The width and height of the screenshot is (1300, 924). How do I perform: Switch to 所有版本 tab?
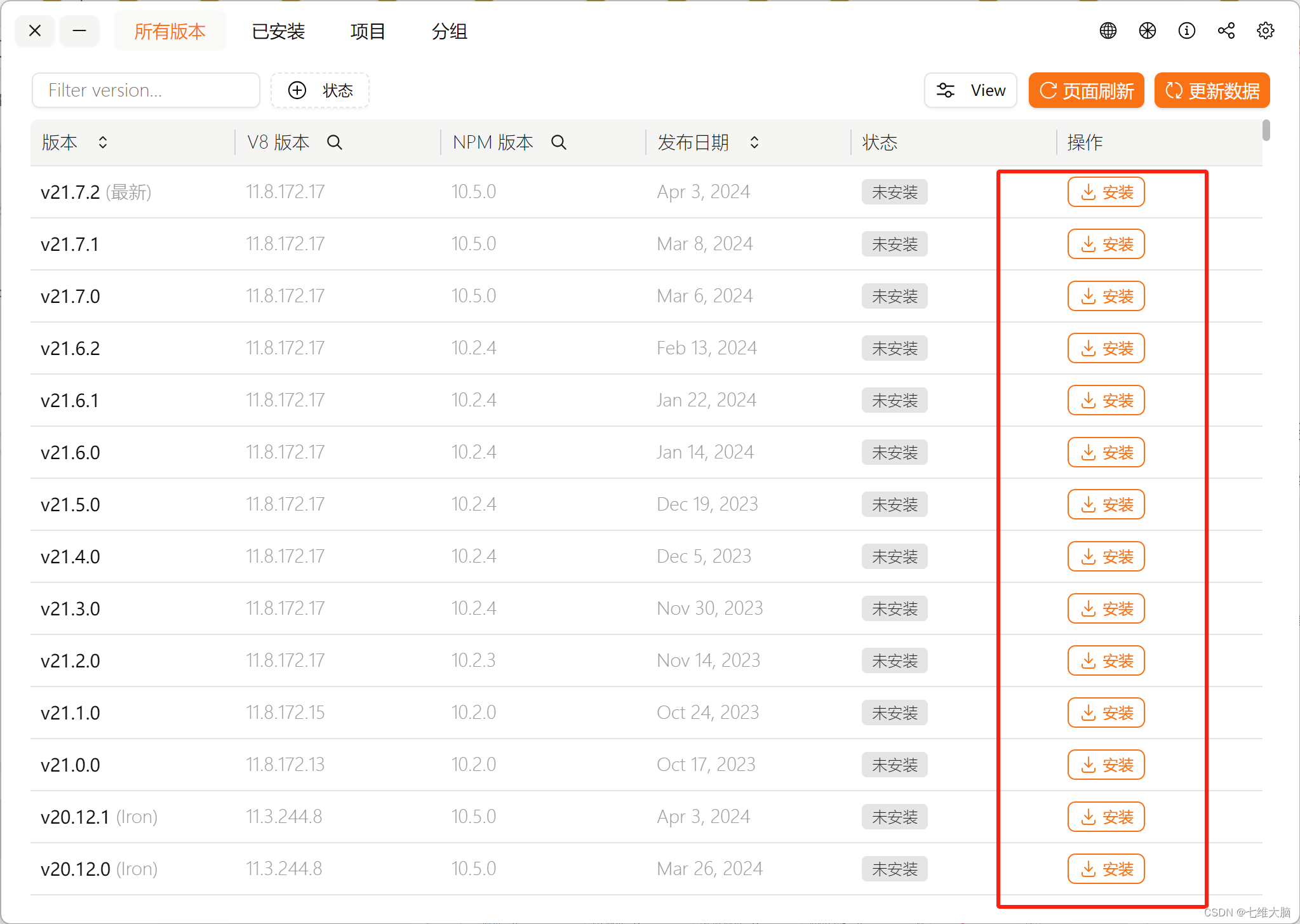coord(170,30)
